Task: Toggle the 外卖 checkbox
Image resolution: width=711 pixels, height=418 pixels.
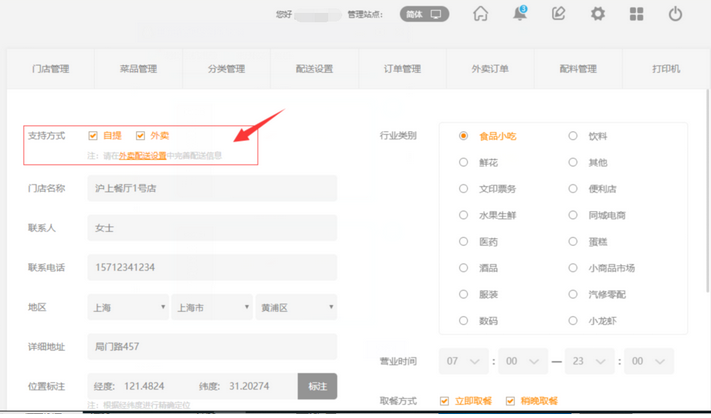Action: [140, 135]
